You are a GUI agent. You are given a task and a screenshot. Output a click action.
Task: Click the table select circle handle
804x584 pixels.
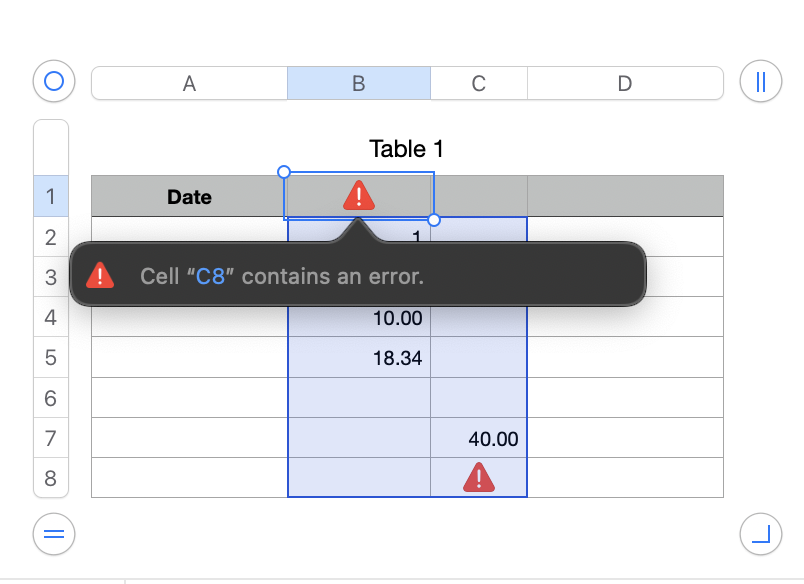54,82
